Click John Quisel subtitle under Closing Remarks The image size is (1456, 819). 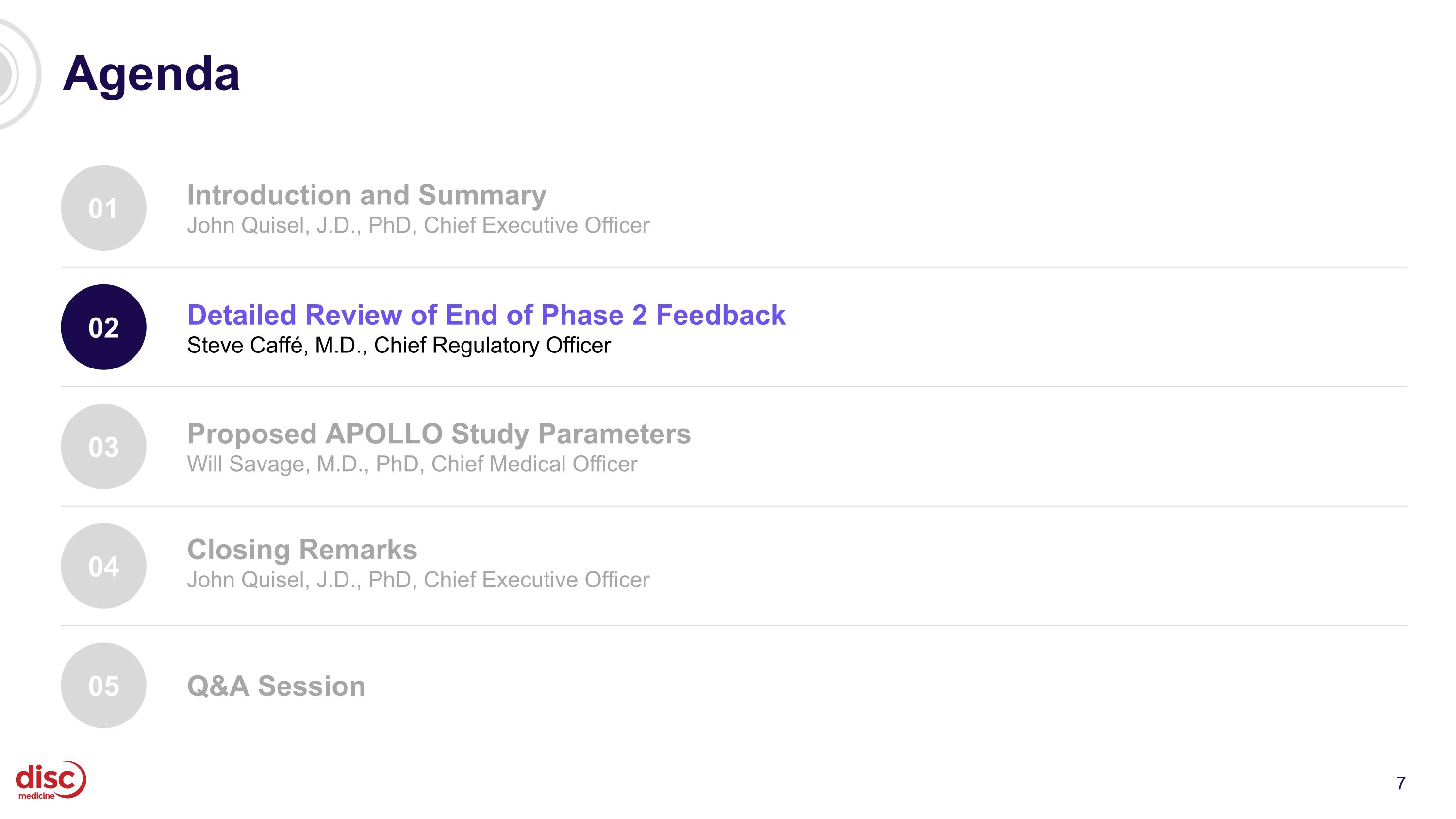tap(418, 580)
